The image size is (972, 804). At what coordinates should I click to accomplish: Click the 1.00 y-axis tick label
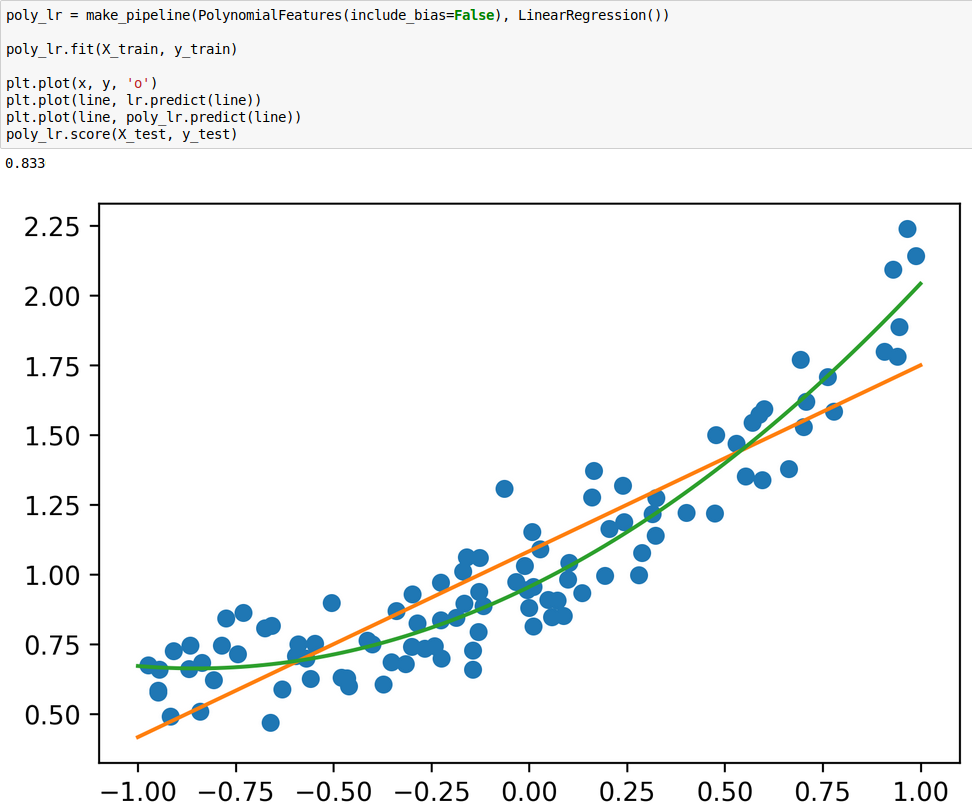tap(50, 575)
